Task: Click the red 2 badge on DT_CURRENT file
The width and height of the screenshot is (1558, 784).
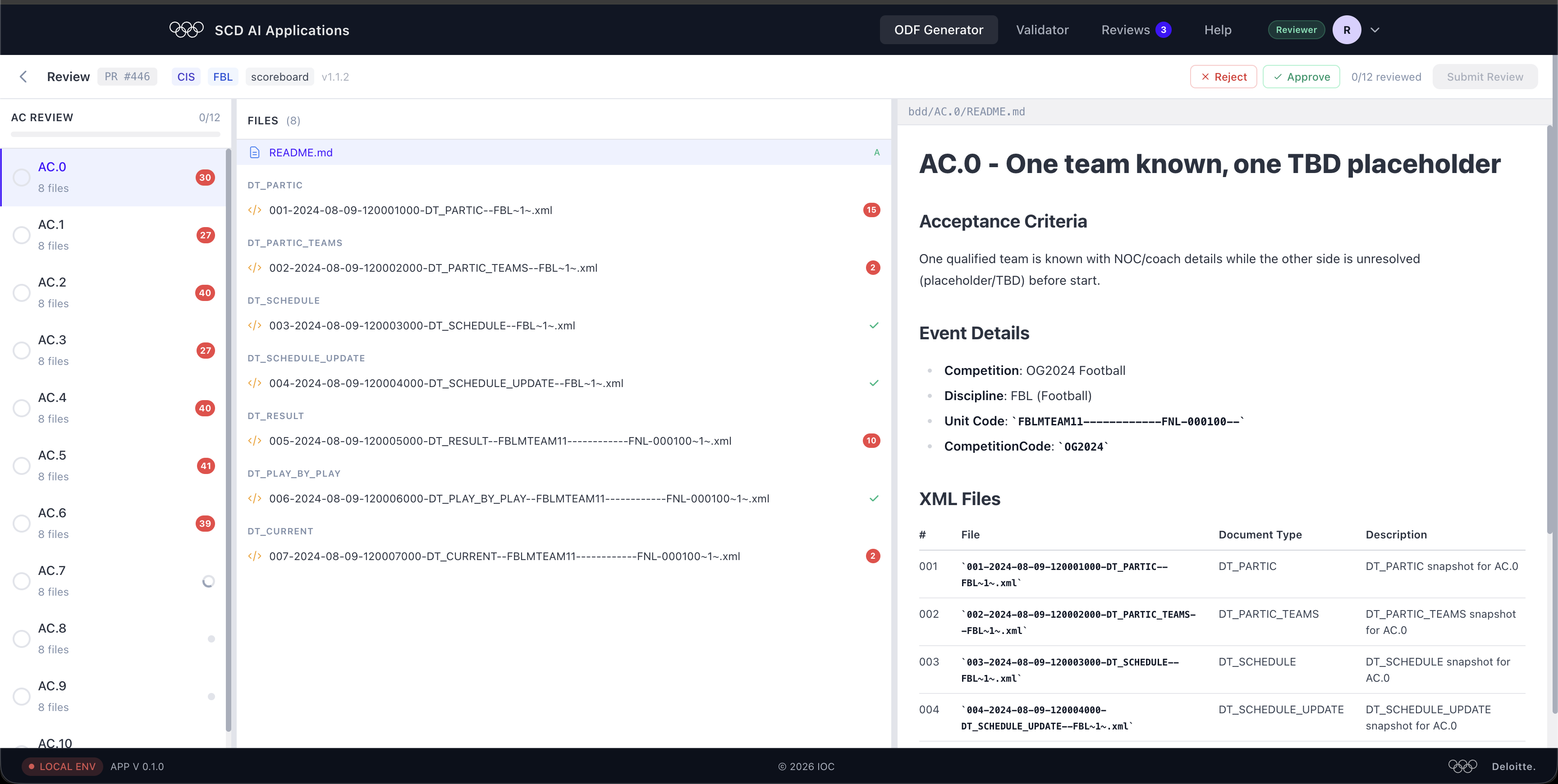Action: [872, 556]
